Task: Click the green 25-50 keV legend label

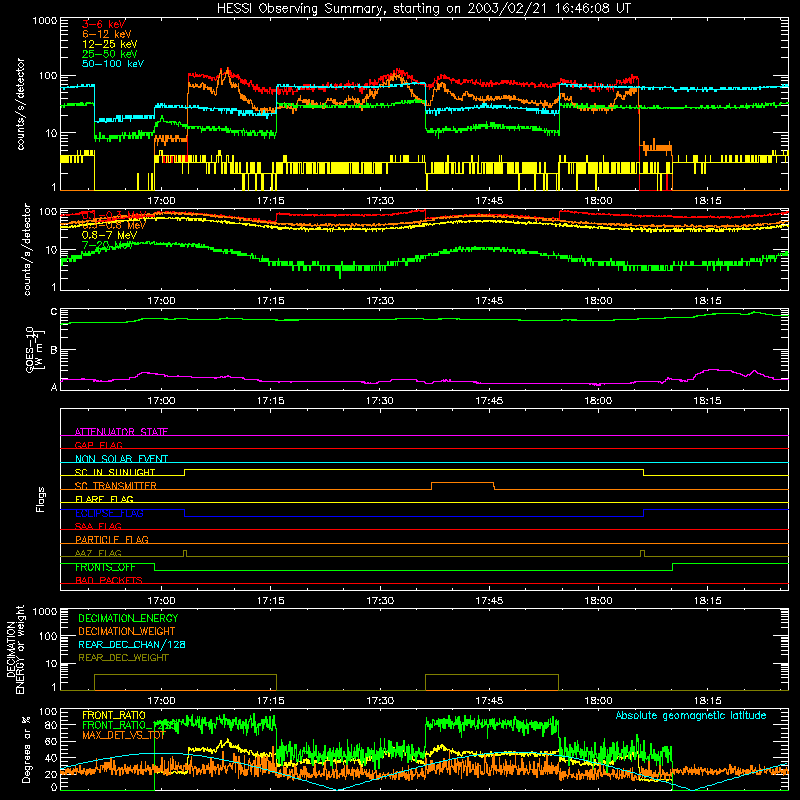Action: point(110,54)
